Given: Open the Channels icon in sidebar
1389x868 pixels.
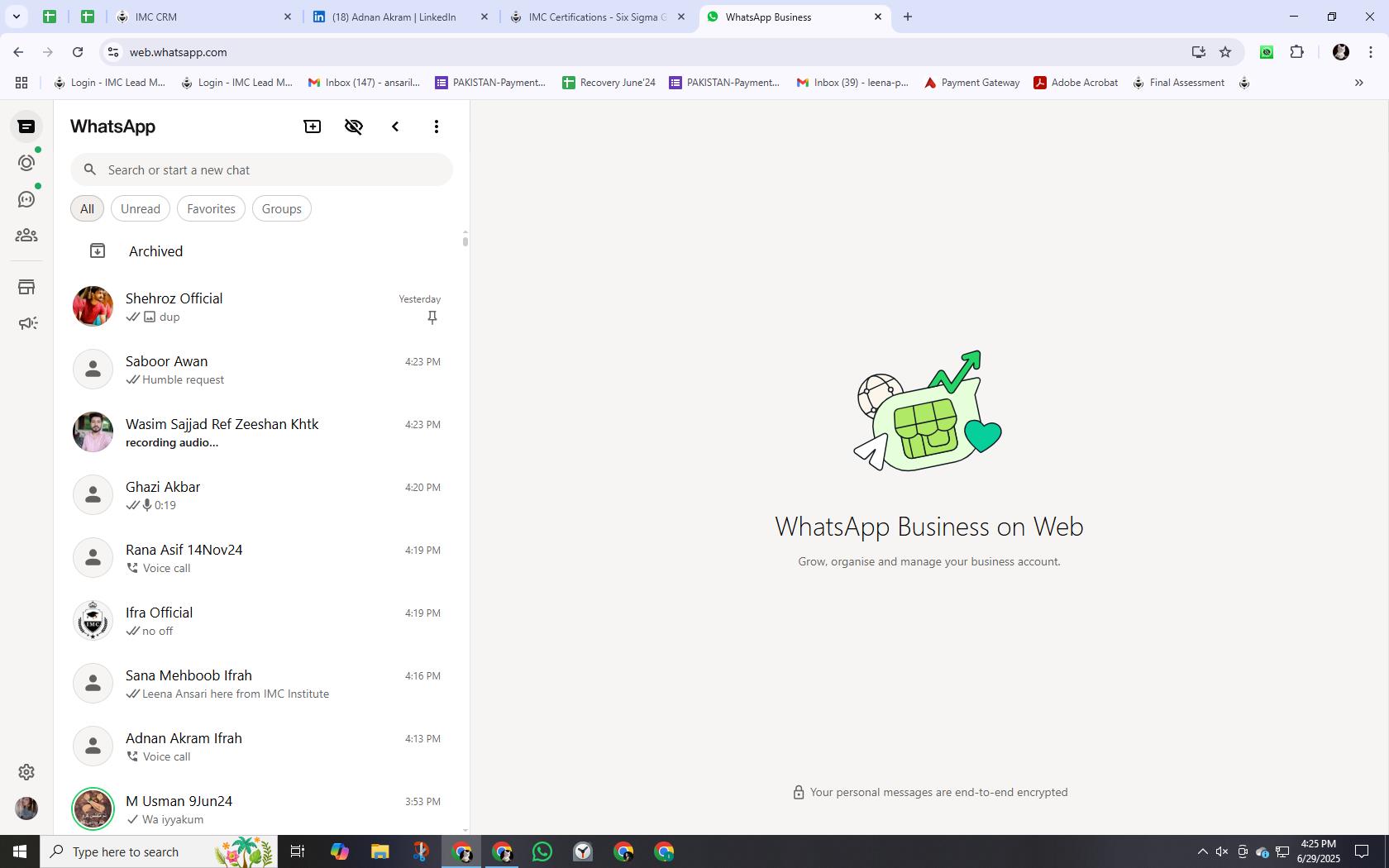Looking at the screenshot, I should coord(26,199).
